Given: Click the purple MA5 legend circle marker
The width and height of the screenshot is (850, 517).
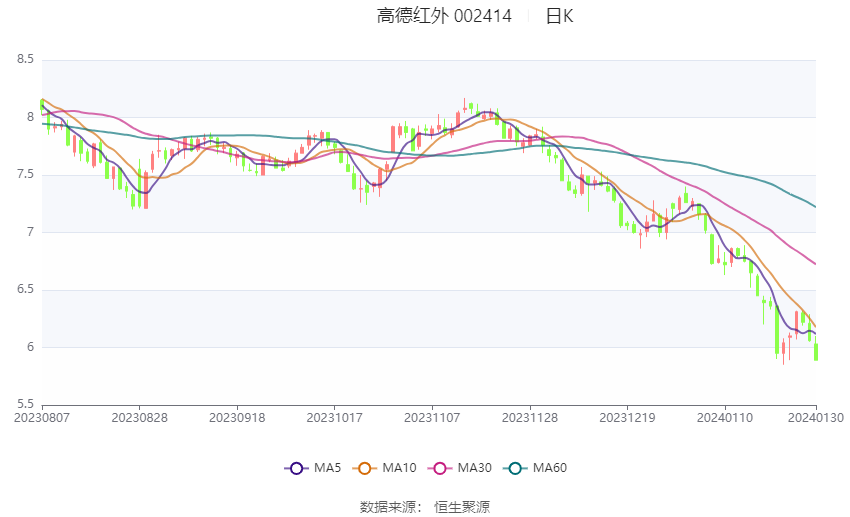Looking at the screenshot, I should (294, 468).
